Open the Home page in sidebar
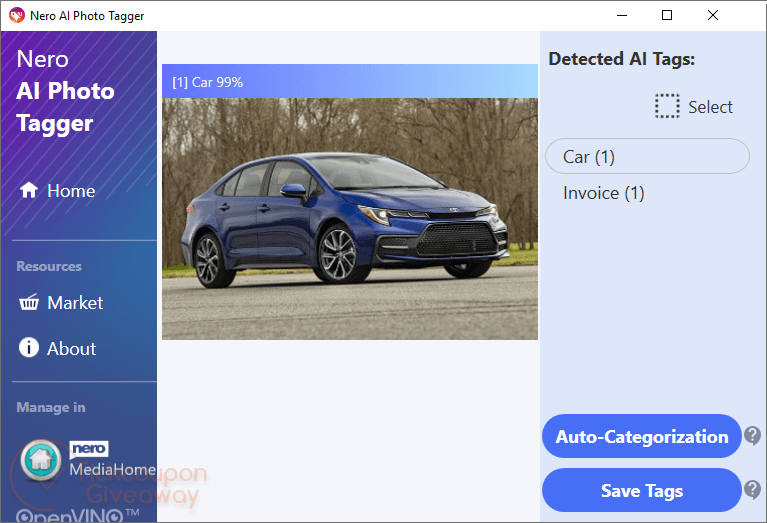The image size is (767, 523). [58, 191]
